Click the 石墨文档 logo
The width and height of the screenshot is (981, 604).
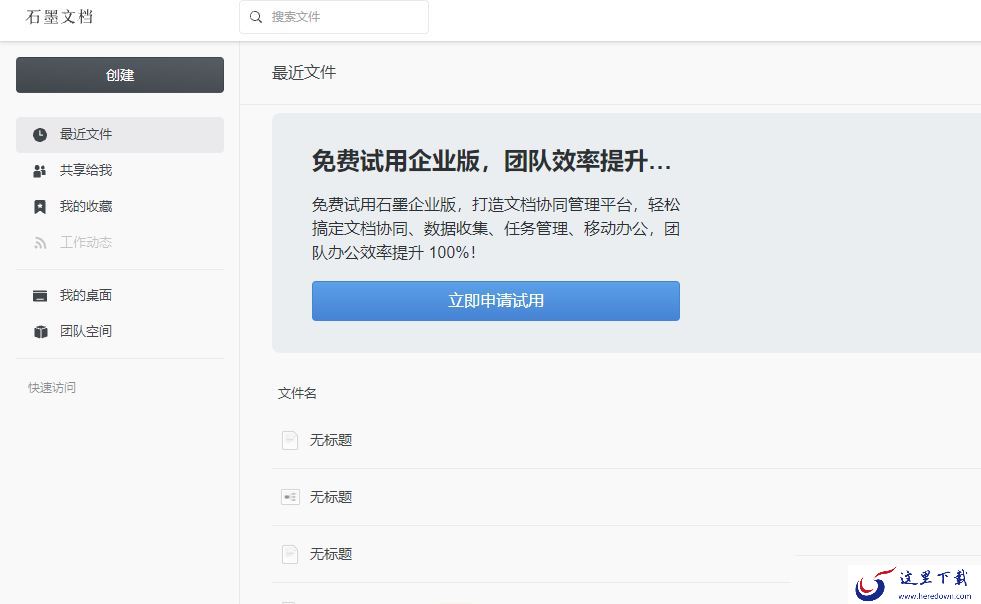59,17
